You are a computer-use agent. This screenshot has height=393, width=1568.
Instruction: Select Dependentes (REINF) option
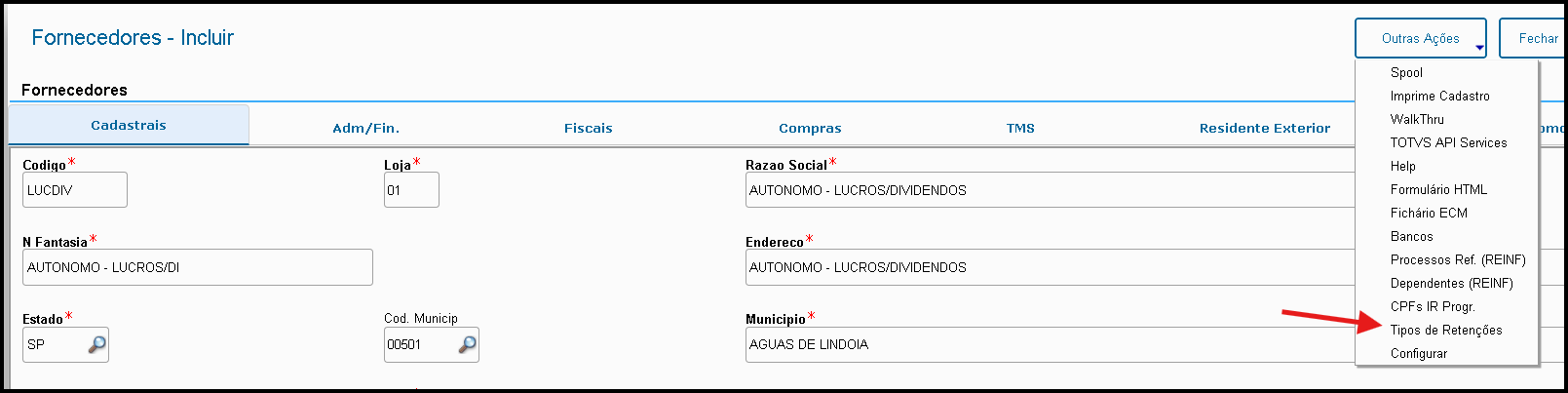[x=1451, y=284]
